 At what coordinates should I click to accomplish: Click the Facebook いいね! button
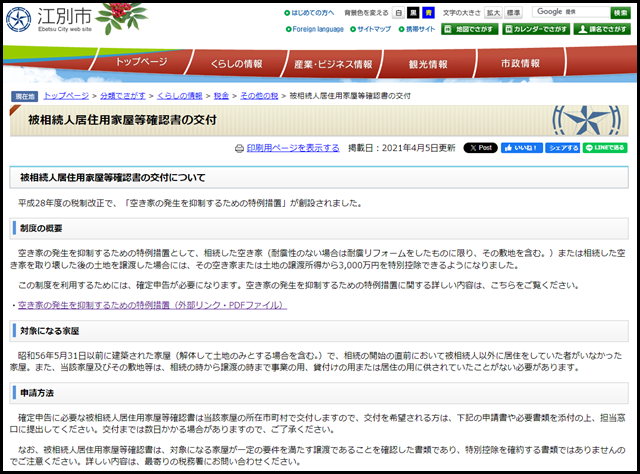(522, 148)
